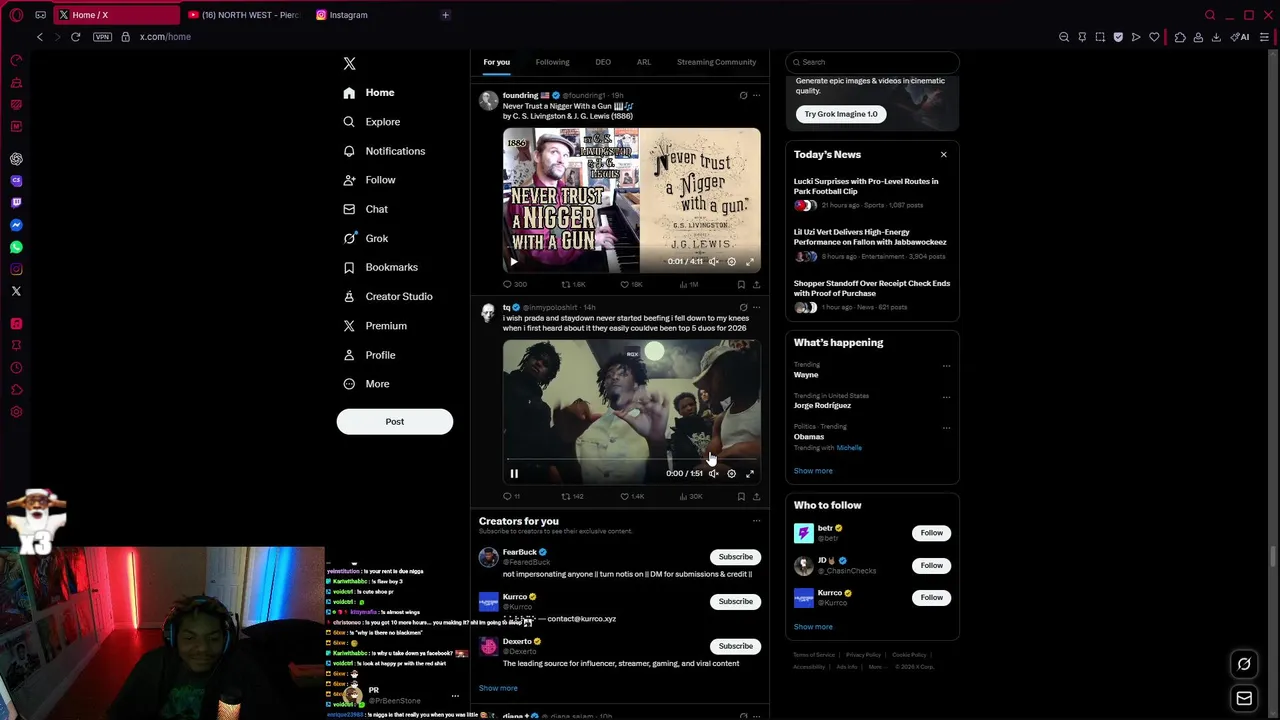Open Creator Studio in X navigation
1280x720 pixels.
(x=388, y=297)
